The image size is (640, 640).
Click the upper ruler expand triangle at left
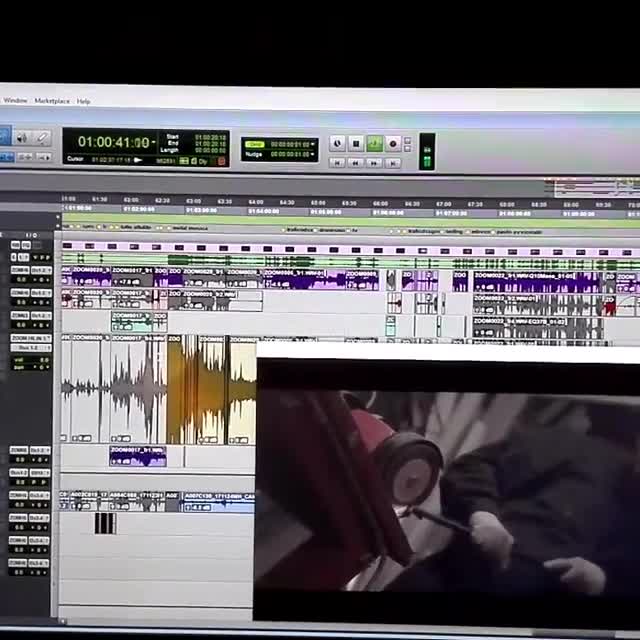[58, 218]
